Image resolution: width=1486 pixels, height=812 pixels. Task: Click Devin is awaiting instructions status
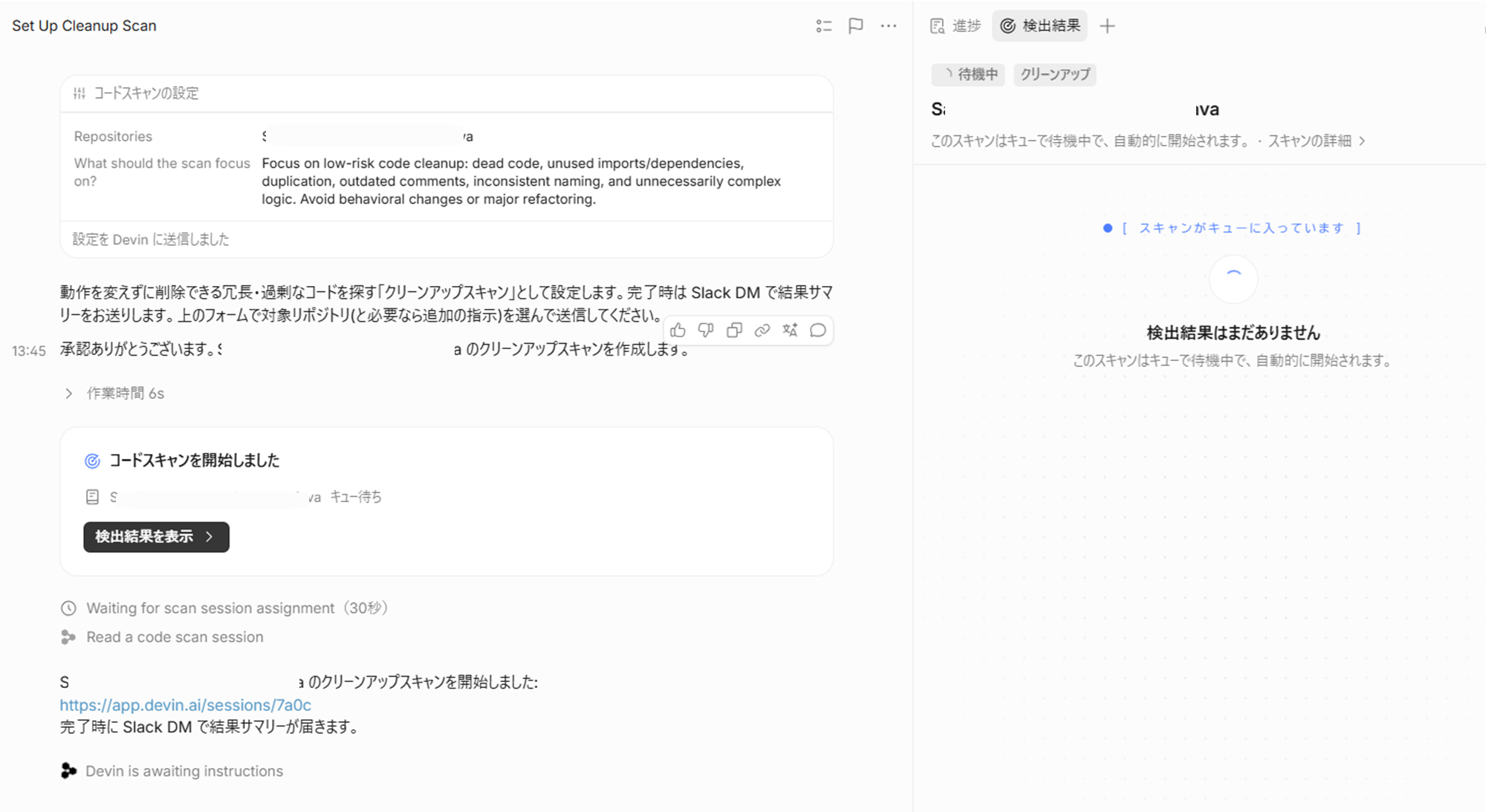(x=184, y=771)
